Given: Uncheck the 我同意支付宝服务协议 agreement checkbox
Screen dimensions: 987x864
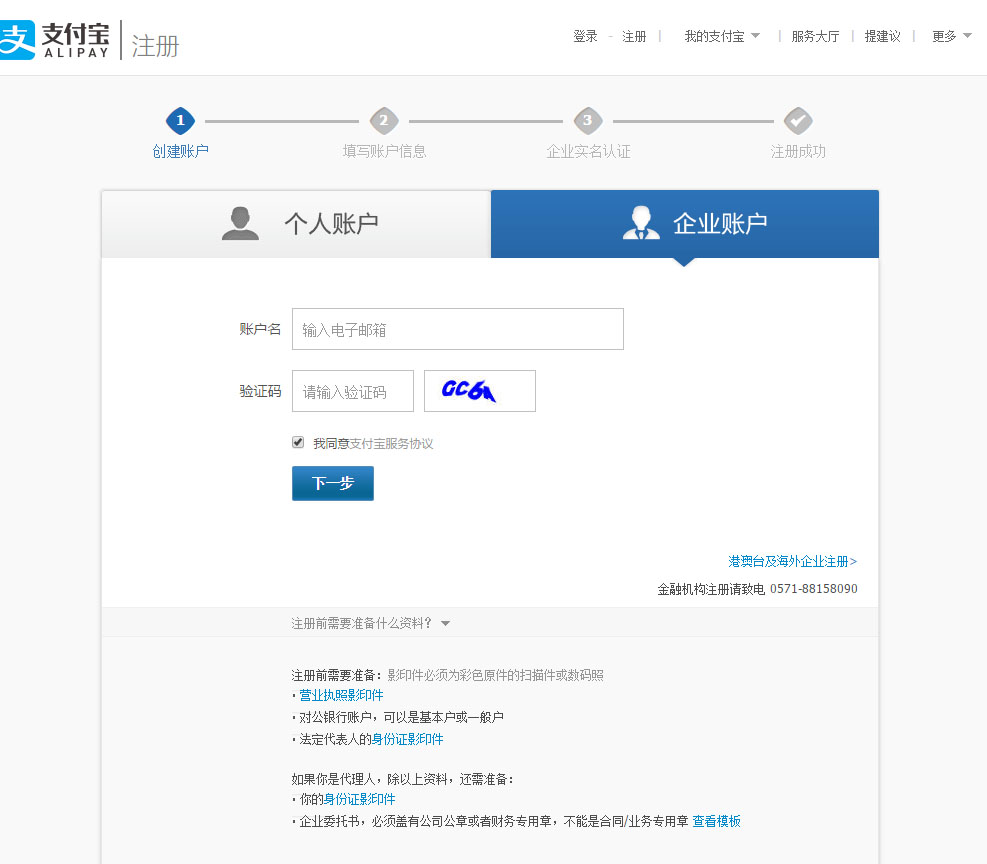Looking at the screenshot, I should tap(297, 441).
